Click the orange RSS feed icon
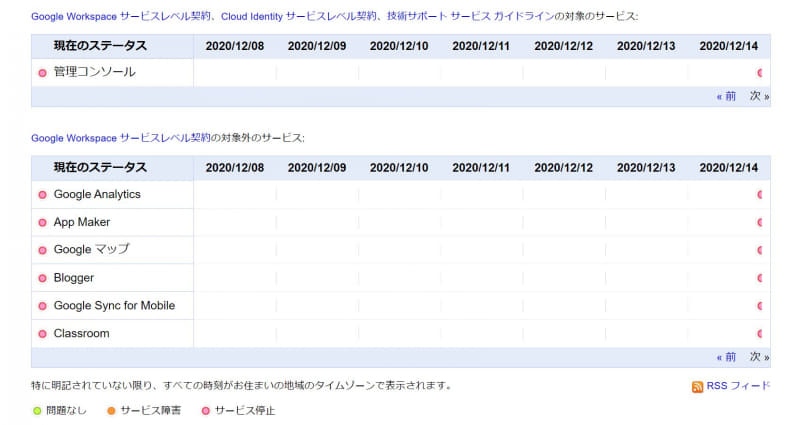 click(697, 387)
